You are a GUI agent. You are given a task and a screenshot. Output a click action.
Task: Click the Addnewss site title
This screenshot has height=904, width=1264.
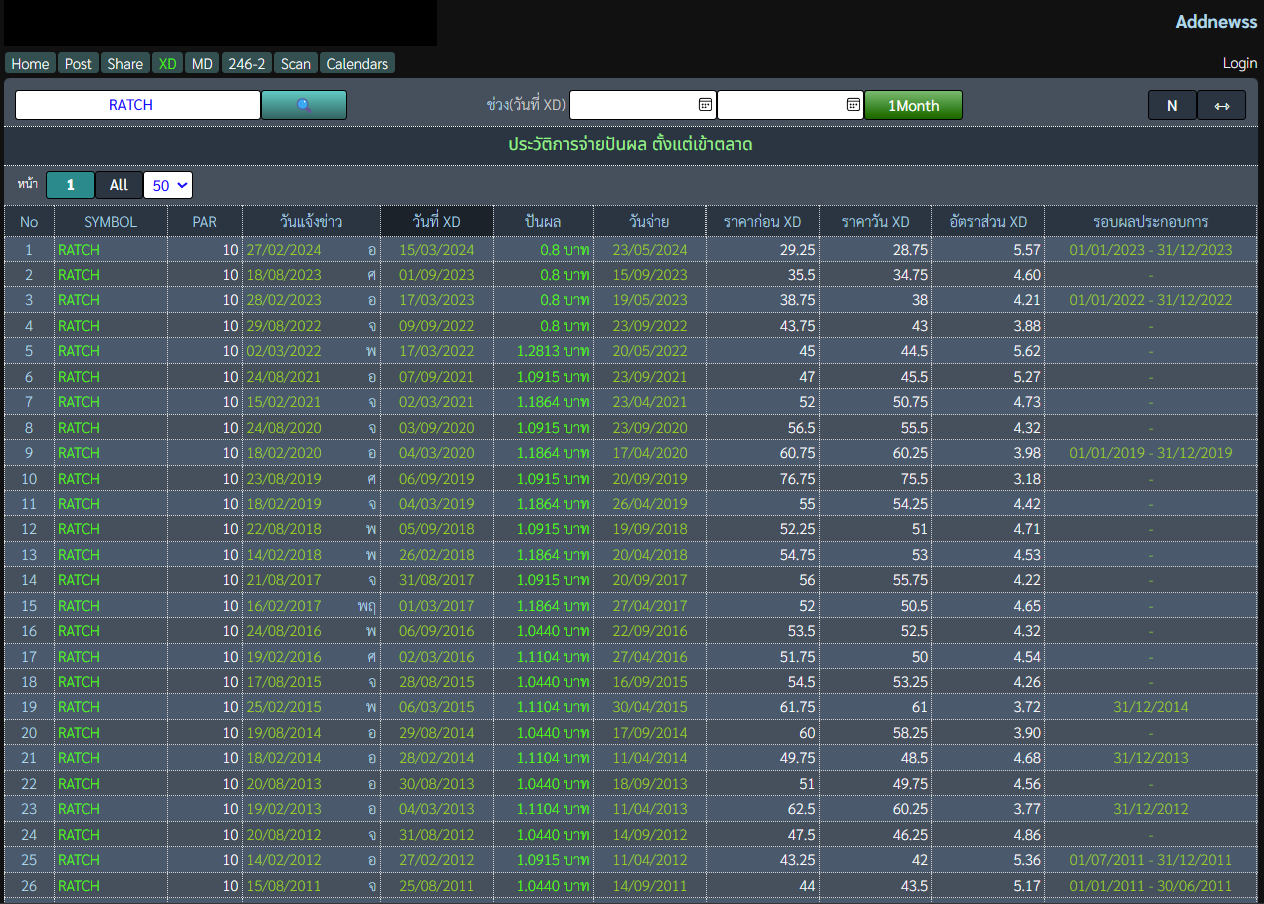pyautogui.click(x=1216, y=22)
